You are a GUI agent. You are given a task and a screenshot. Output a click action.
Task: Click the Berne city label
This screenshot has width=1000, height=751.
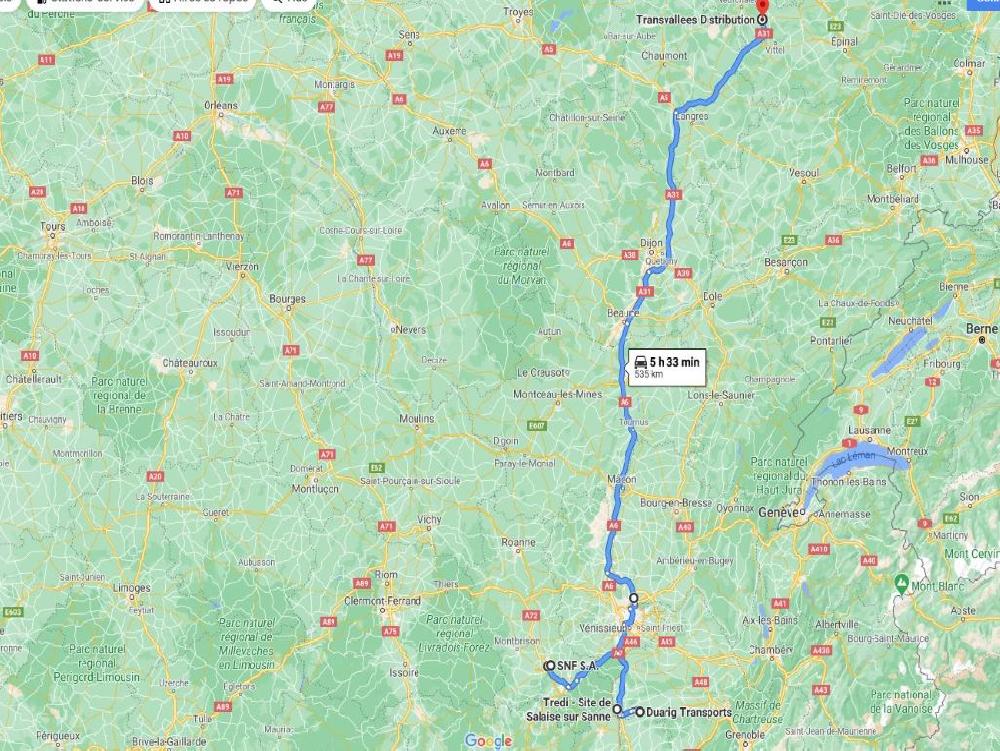[981, 328]
